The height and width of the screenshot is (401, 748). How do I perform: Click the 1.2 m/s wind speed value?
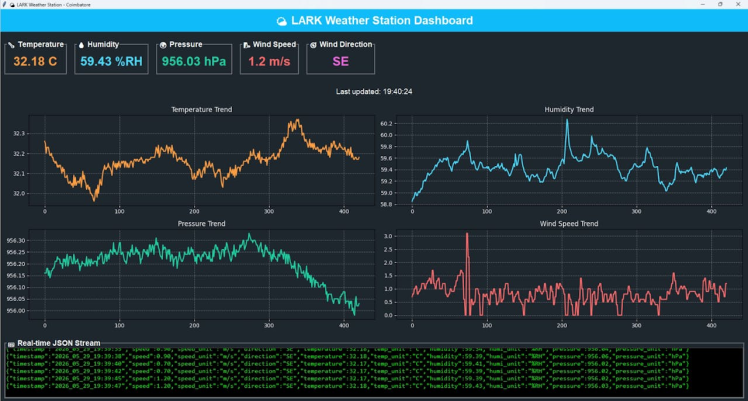pos(269,62)
